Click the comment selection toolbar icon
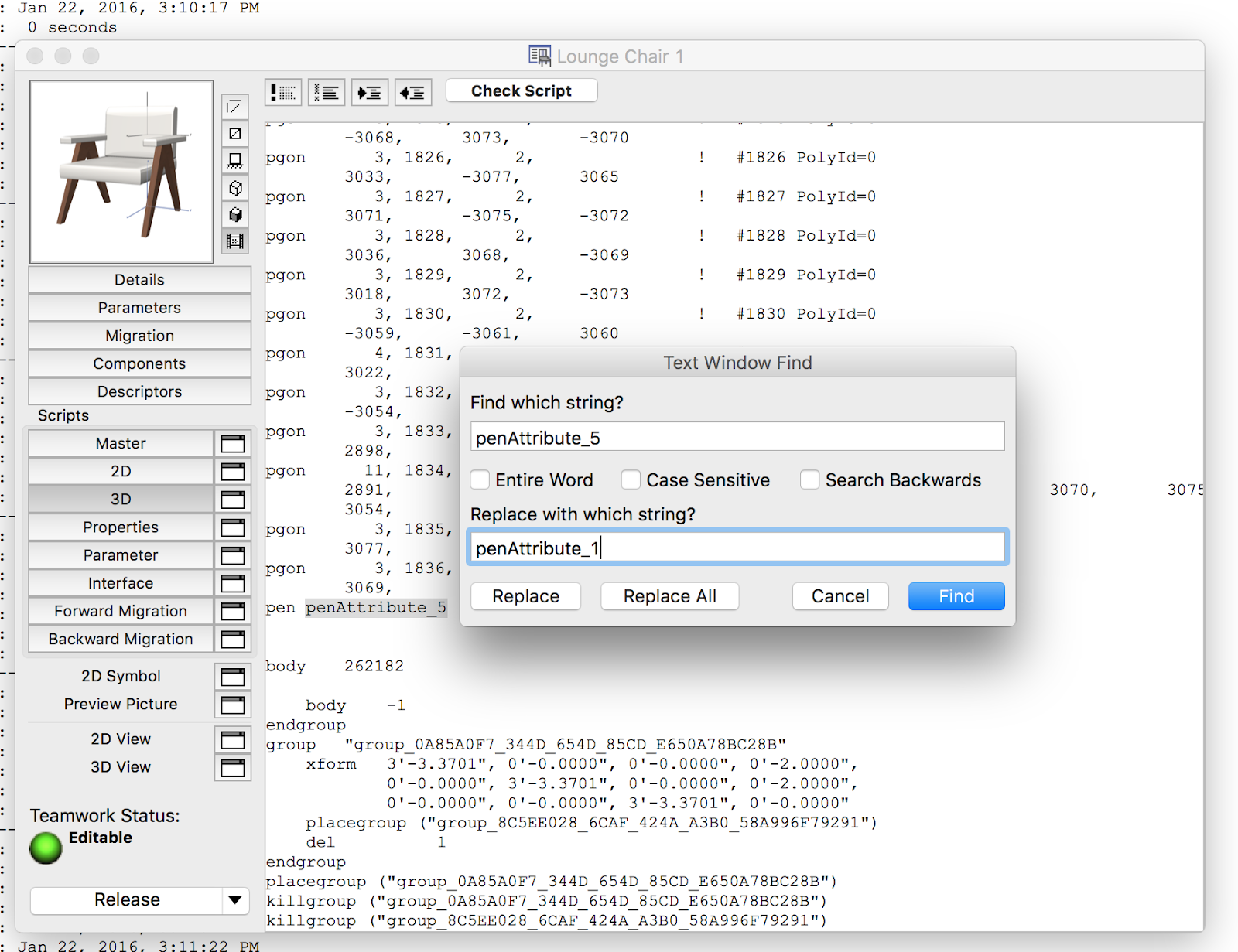1238x952 pixels. click(283, 93)
